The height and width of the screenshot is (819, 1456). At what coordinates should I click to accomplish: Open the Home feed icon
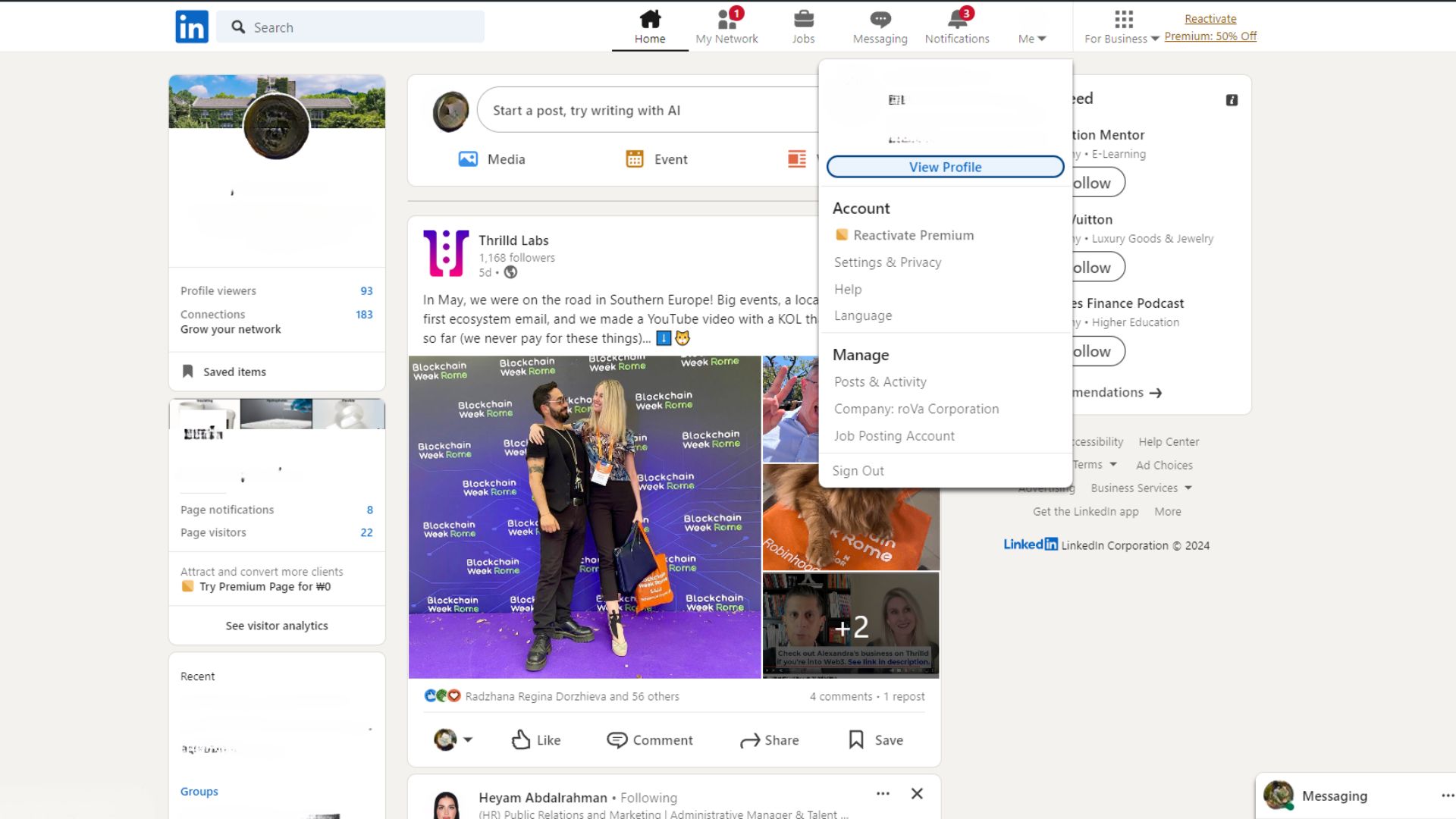point(650,18)
